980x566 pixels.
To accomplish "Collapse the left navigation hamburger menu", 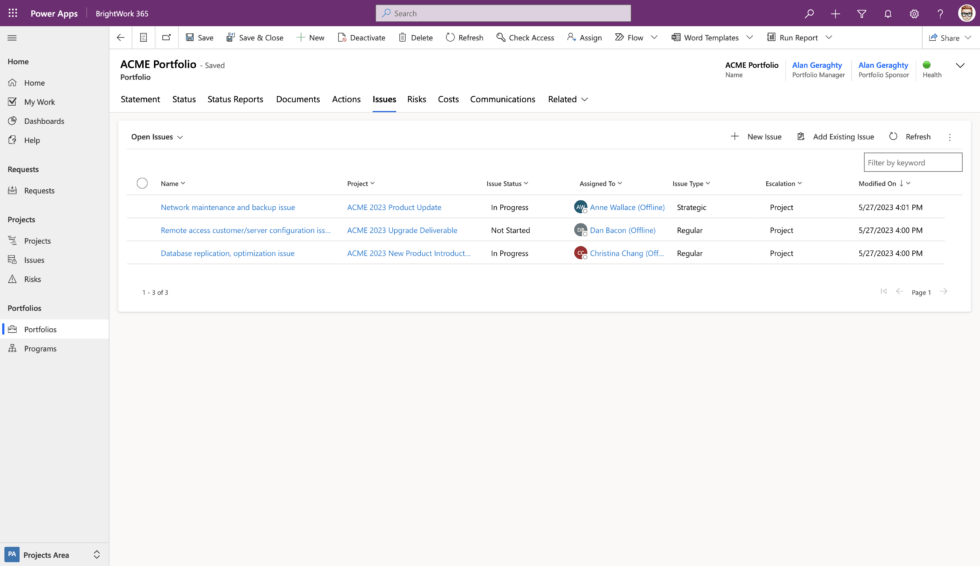I will click(13, 38).
